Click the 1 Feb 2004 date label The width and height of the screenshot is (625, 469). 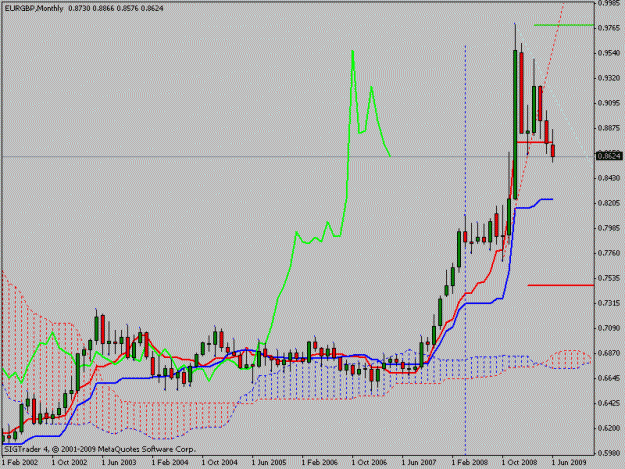[170, 462]
